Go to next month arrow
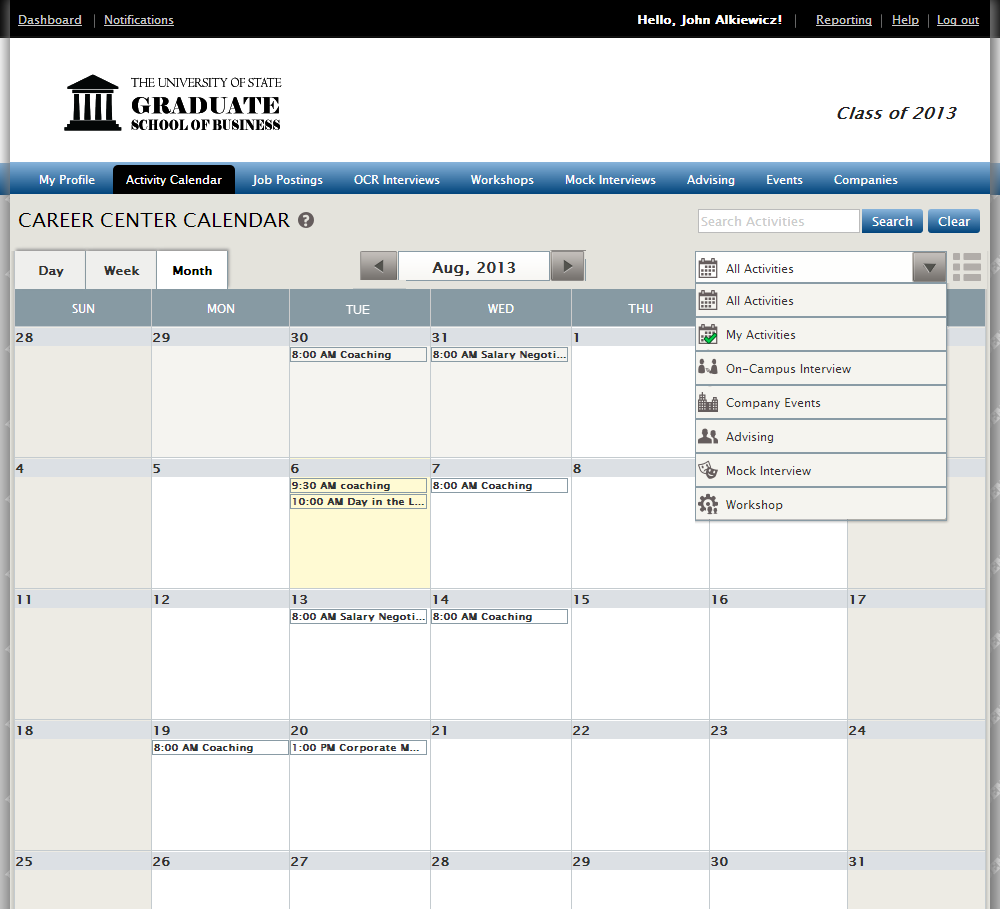 (568, 266)
